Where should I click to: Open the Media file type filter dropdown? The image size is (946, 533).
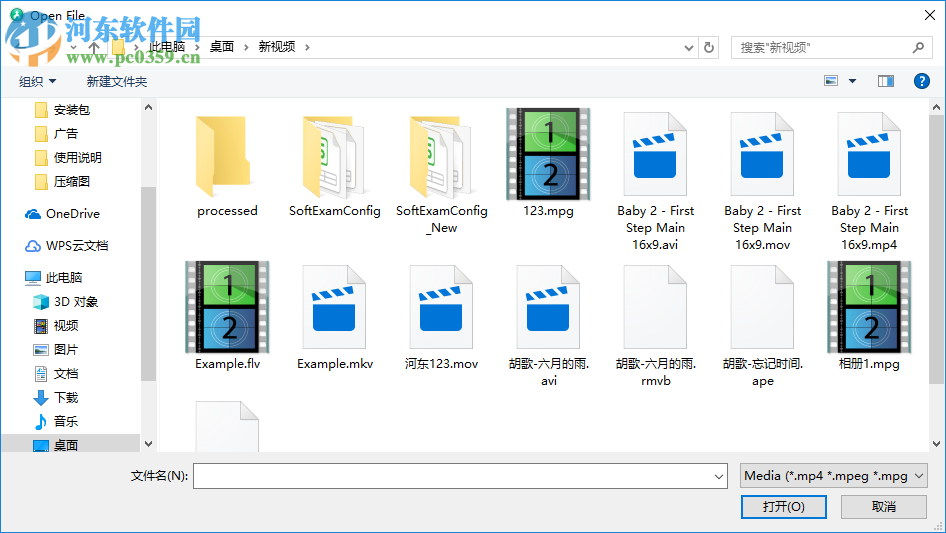coord(833,476)
